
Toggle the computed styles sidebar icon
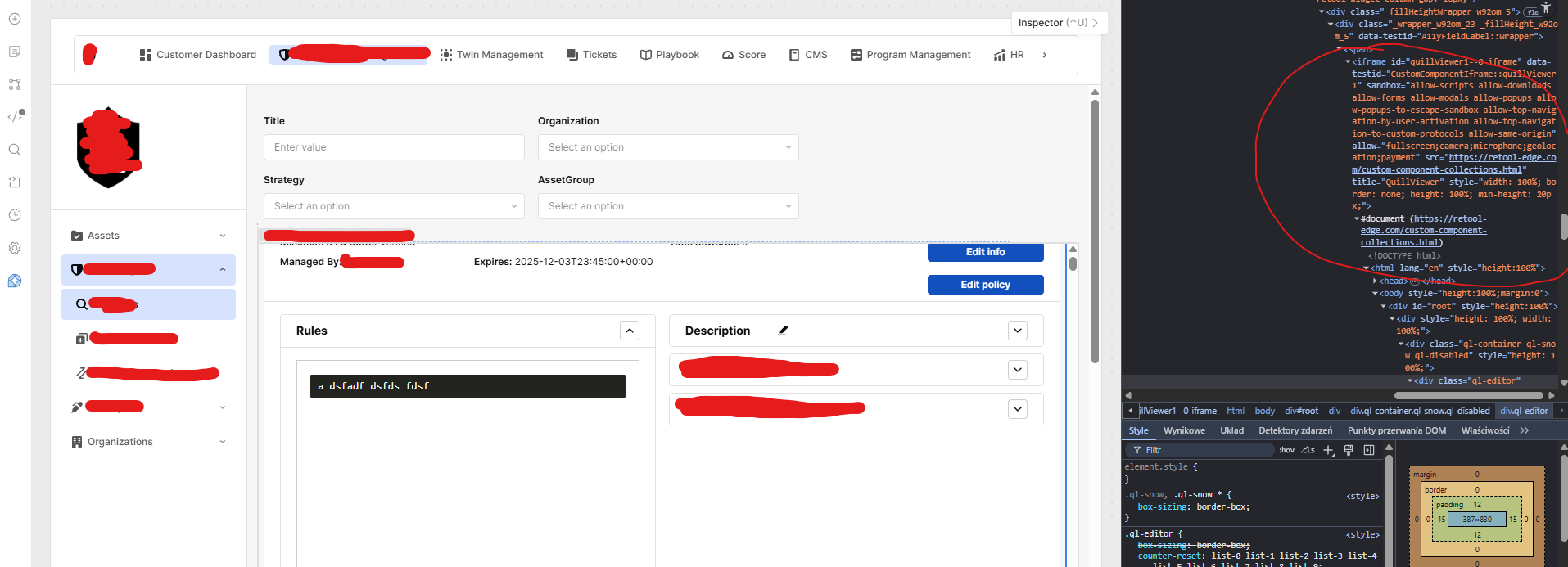1369,450
